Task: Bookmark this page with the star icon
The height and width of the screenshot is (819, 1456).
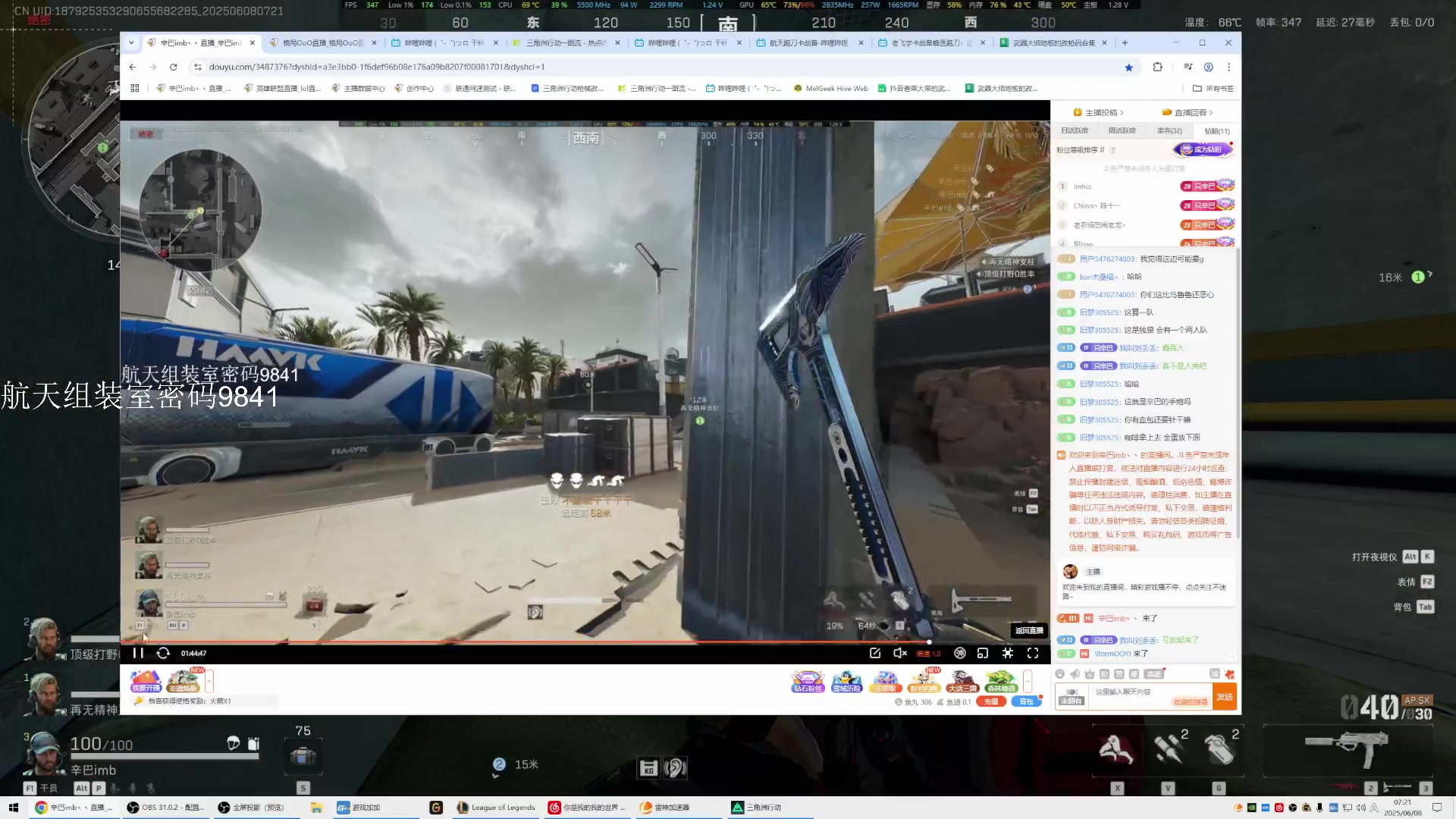Action: click(1128, 67)
